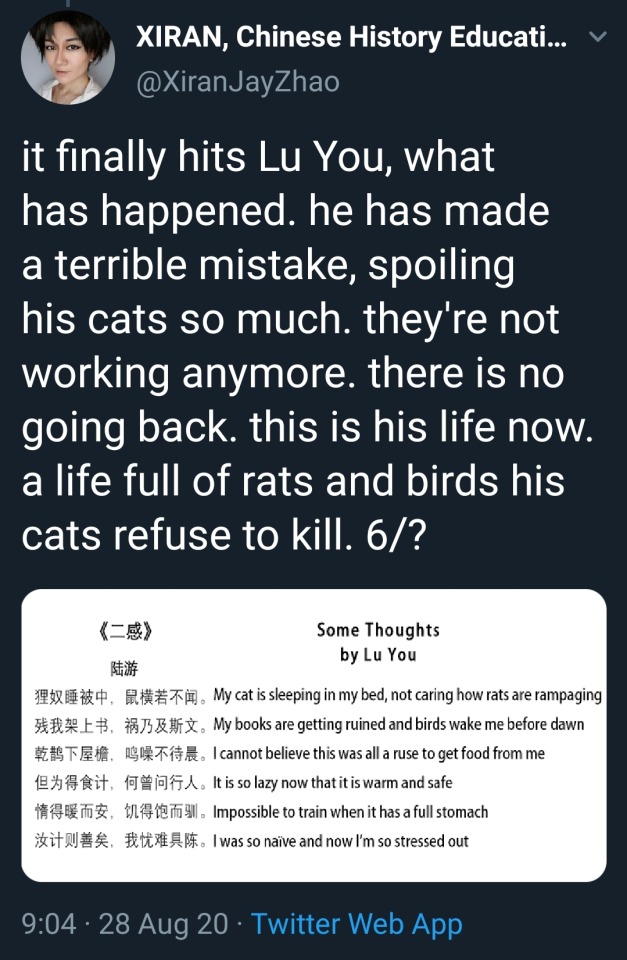Image resolution: width=627 pixels, height=960 pixels.
Task: Click the XIRAN profile avatar photo
Action: pyautogui.click(x=68, y=57)
